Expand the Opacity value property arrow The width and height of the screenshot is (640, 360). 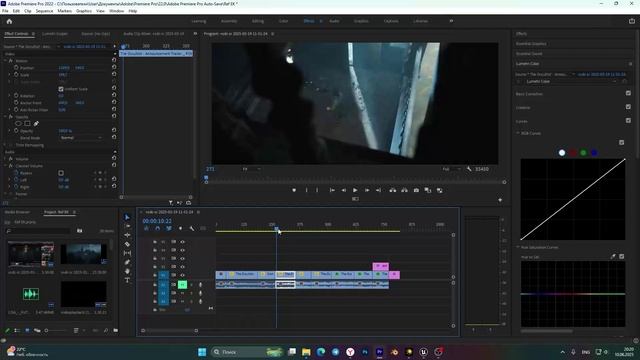9,131
